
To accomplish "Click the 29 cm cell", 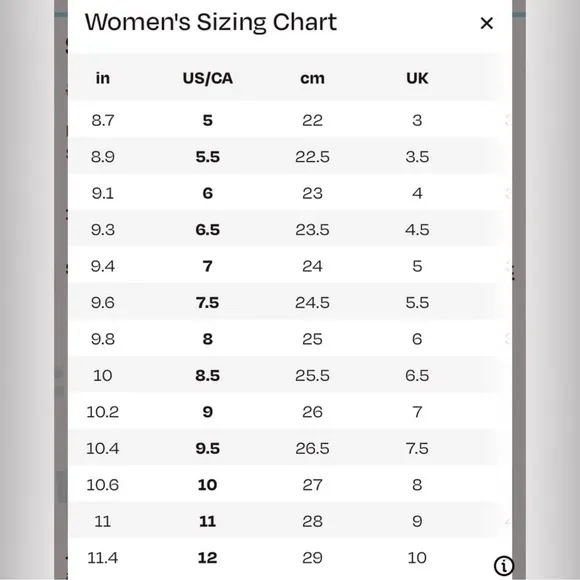I will (312, 557).
